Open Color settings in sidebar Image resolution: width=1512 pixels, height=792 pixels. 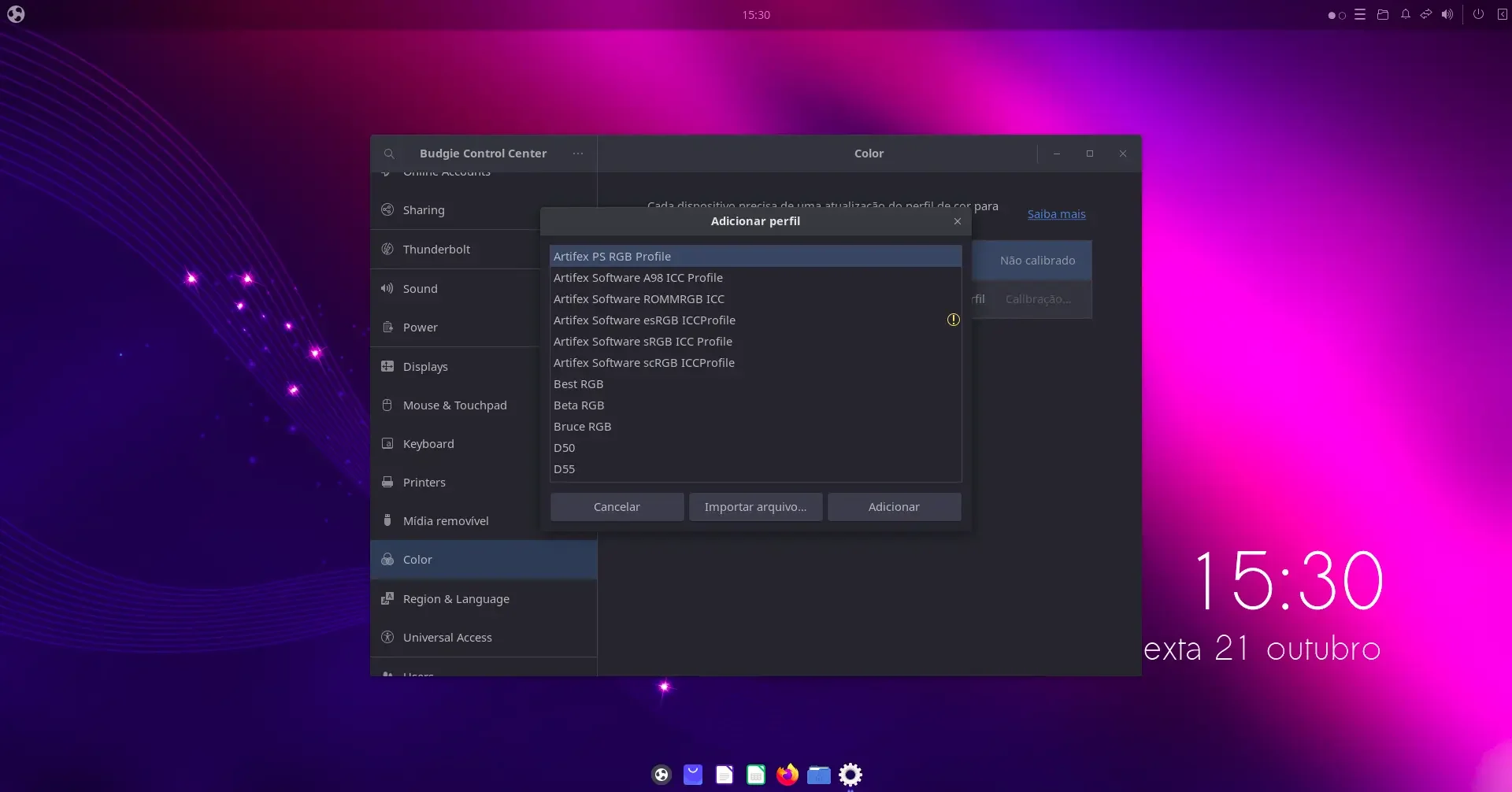pos(484,560)
